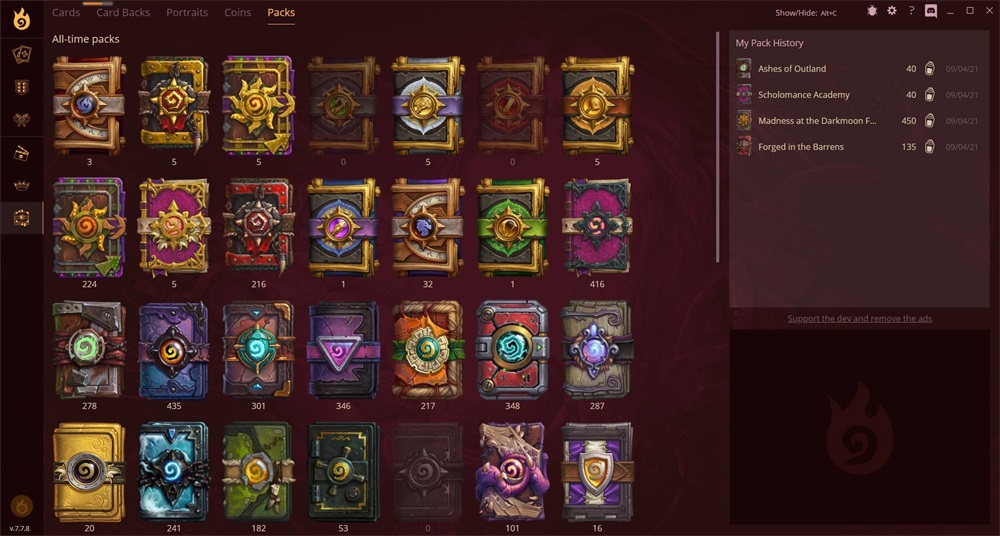Select the golden pack showing 20
Viewport: 1000px width, 536px height.
[89, 471]
